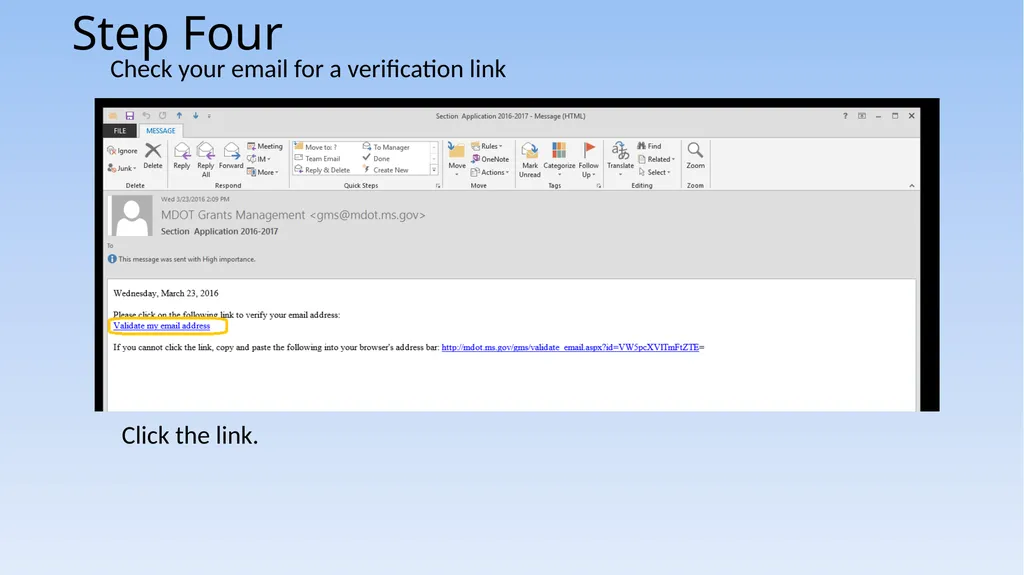Click the Help question mark icon
1024x575 pixels.
click(845, 116)
